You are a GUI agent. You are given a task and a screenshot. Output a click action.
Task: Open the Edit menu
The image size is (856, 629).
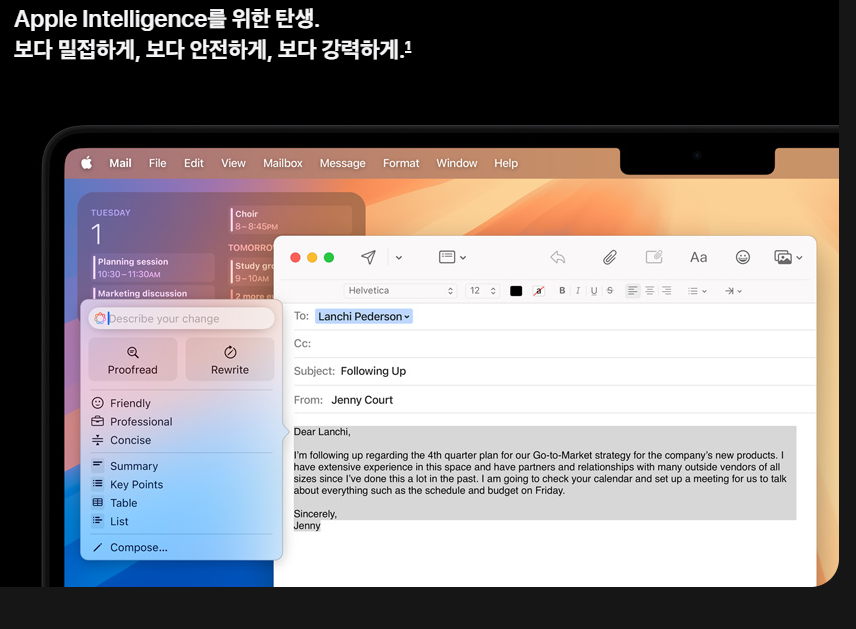point(193,163)
